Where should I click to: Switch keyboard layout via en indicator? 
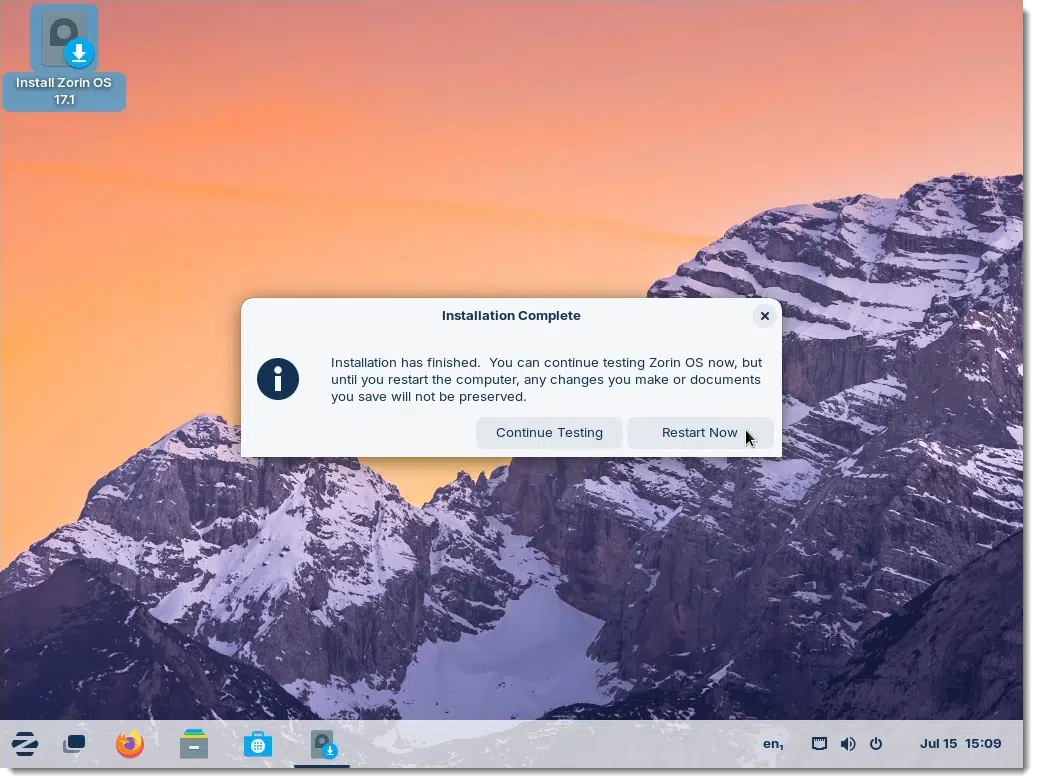pyautogui.click(x=773, y=744)
